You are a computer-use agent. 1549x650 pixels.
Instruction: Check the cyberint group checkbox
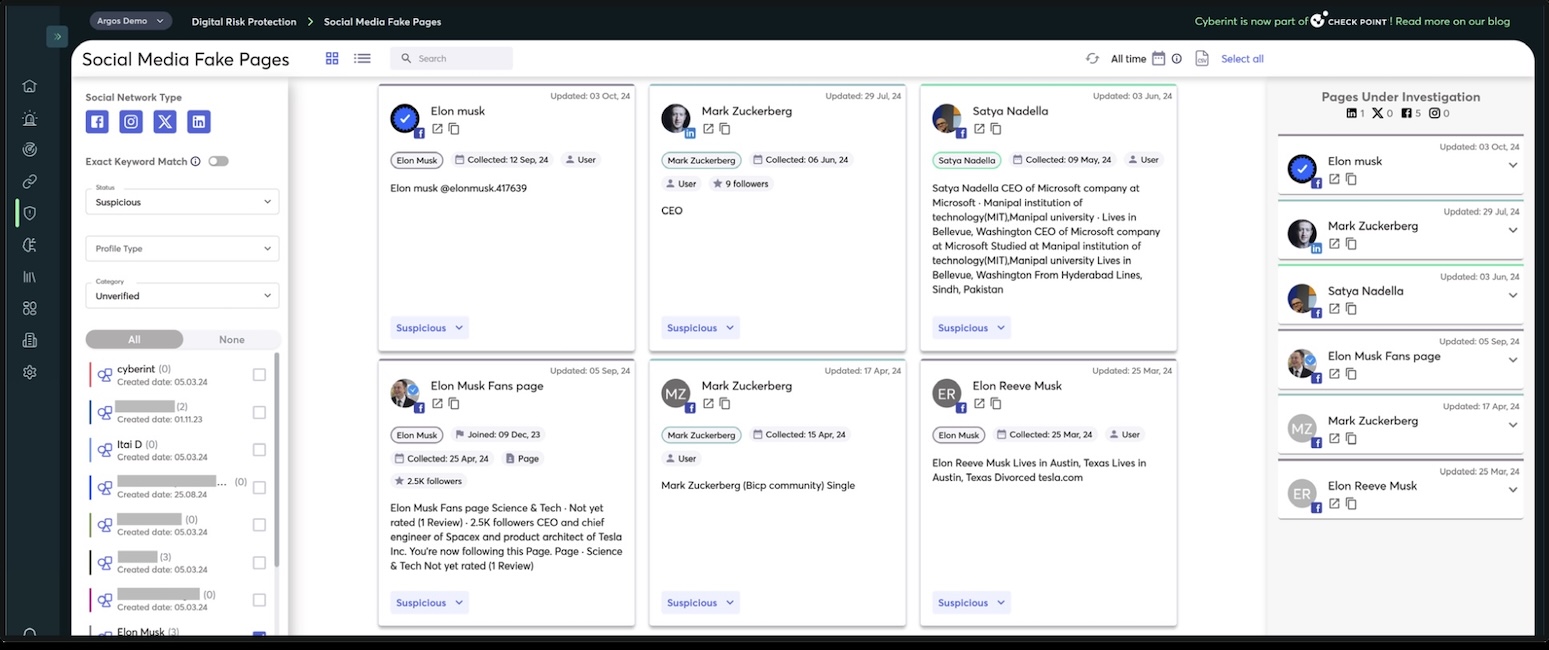coord(259,375)
